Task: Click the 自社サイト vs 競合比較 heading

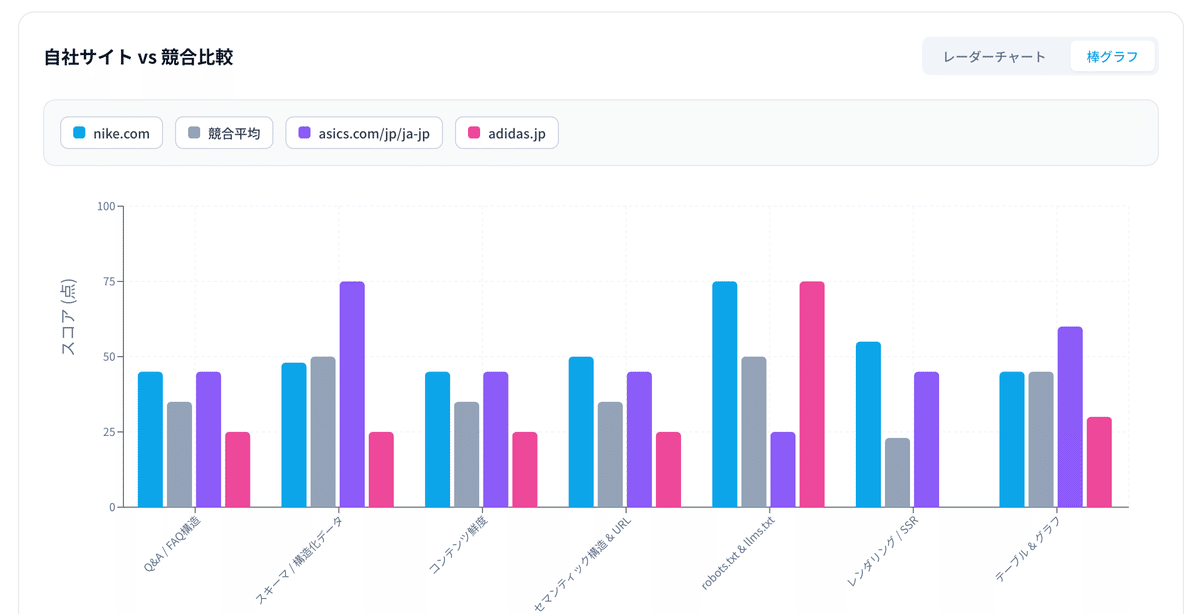Action: click(138, 57)
